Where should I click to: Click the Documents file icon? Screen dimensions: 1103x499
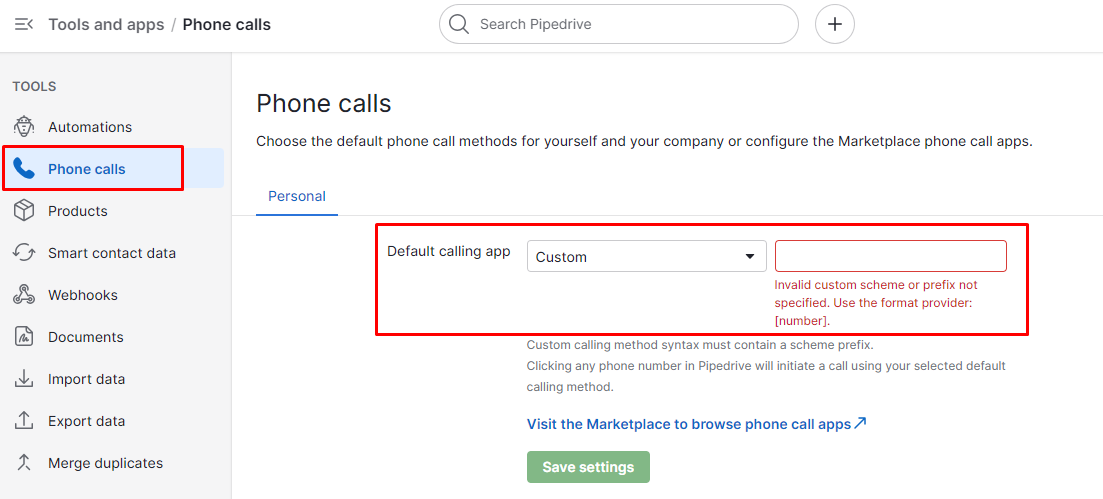coord(24,337)
